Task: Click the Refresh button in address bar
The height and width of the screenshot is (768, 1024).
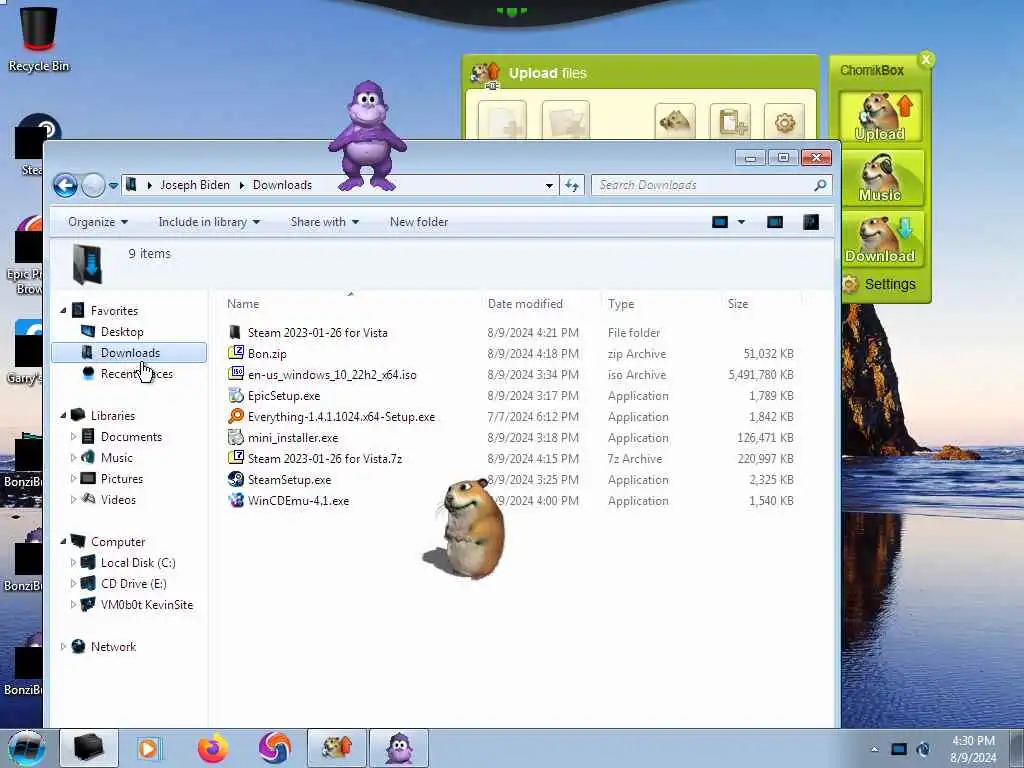Action: point(572,185)
